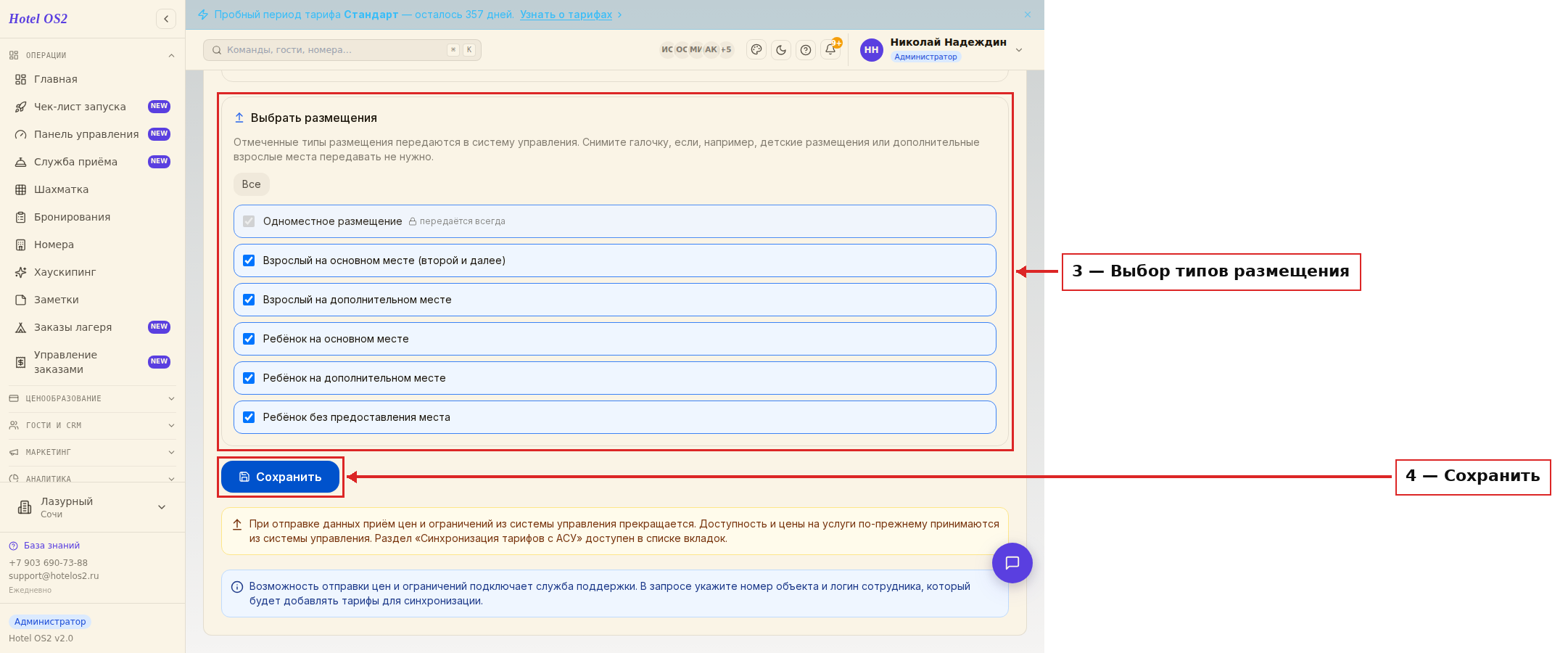Click the +5 more users badge

coord(726,49)
